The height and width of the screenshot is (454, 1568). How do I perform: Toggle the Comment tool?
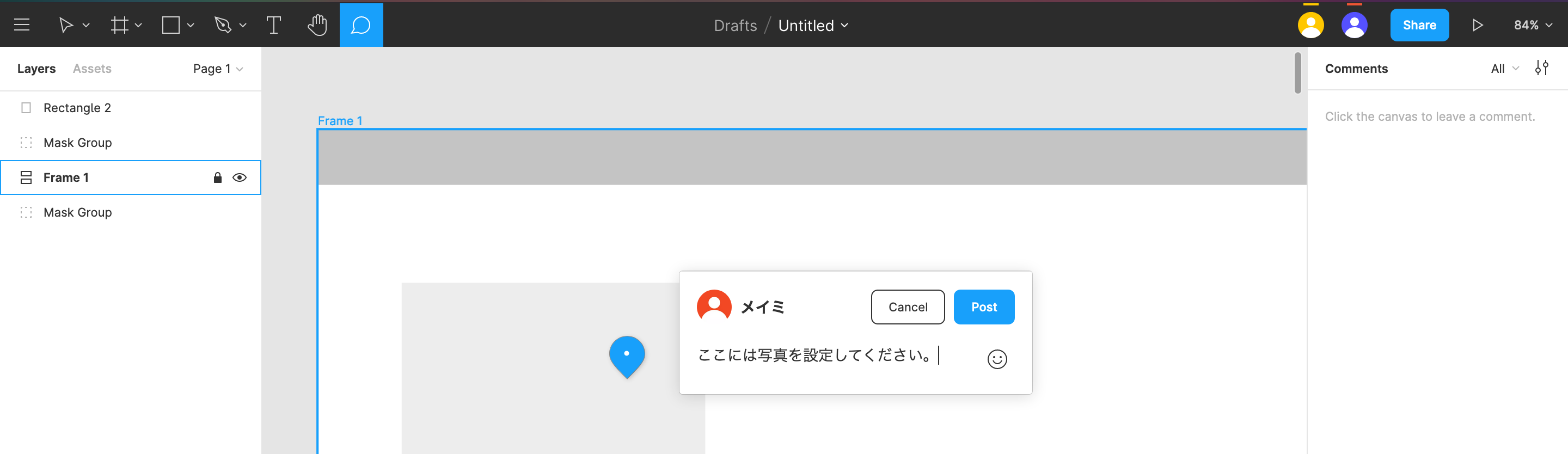[x=361, y=25]
